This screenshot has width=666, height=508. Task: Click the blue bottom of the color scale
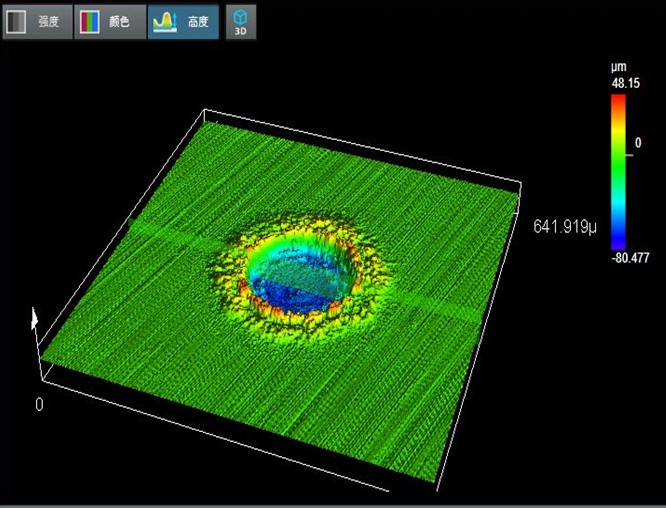pos(618,240)
